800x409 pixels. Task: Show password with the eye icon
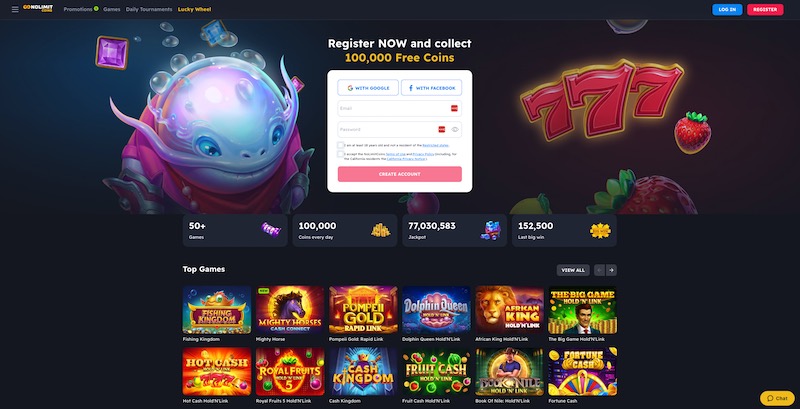click(455, 130)
